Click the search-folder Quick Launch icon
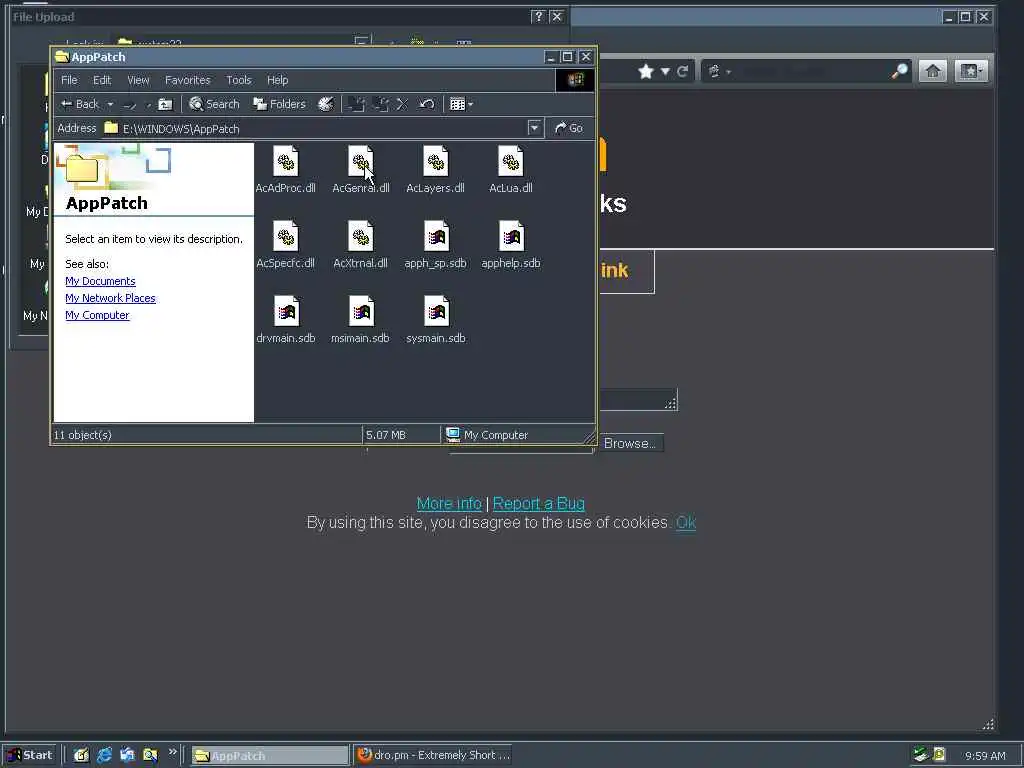 coord(150,755)
